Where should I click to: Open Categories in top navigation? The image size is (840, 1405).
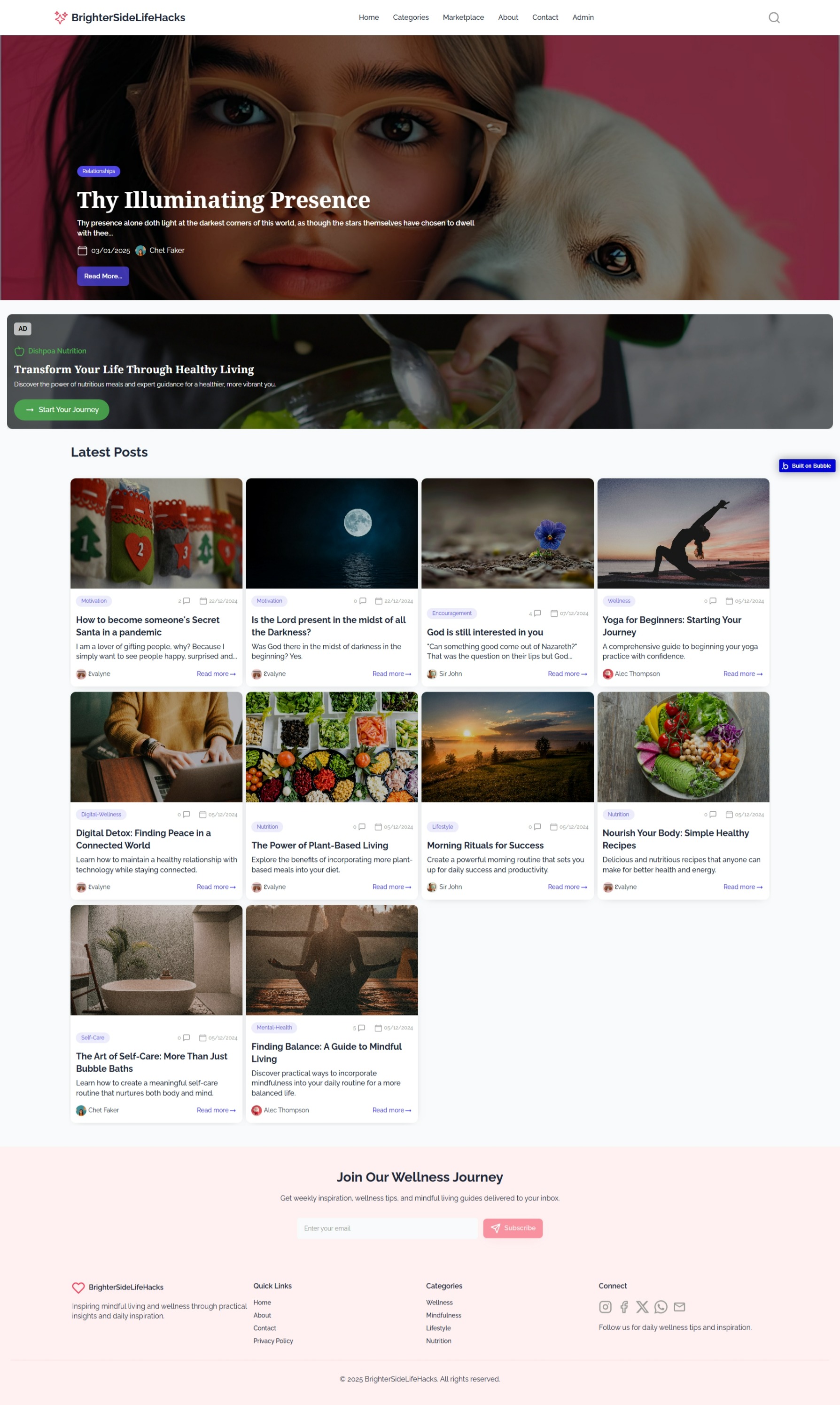[411, 17]
